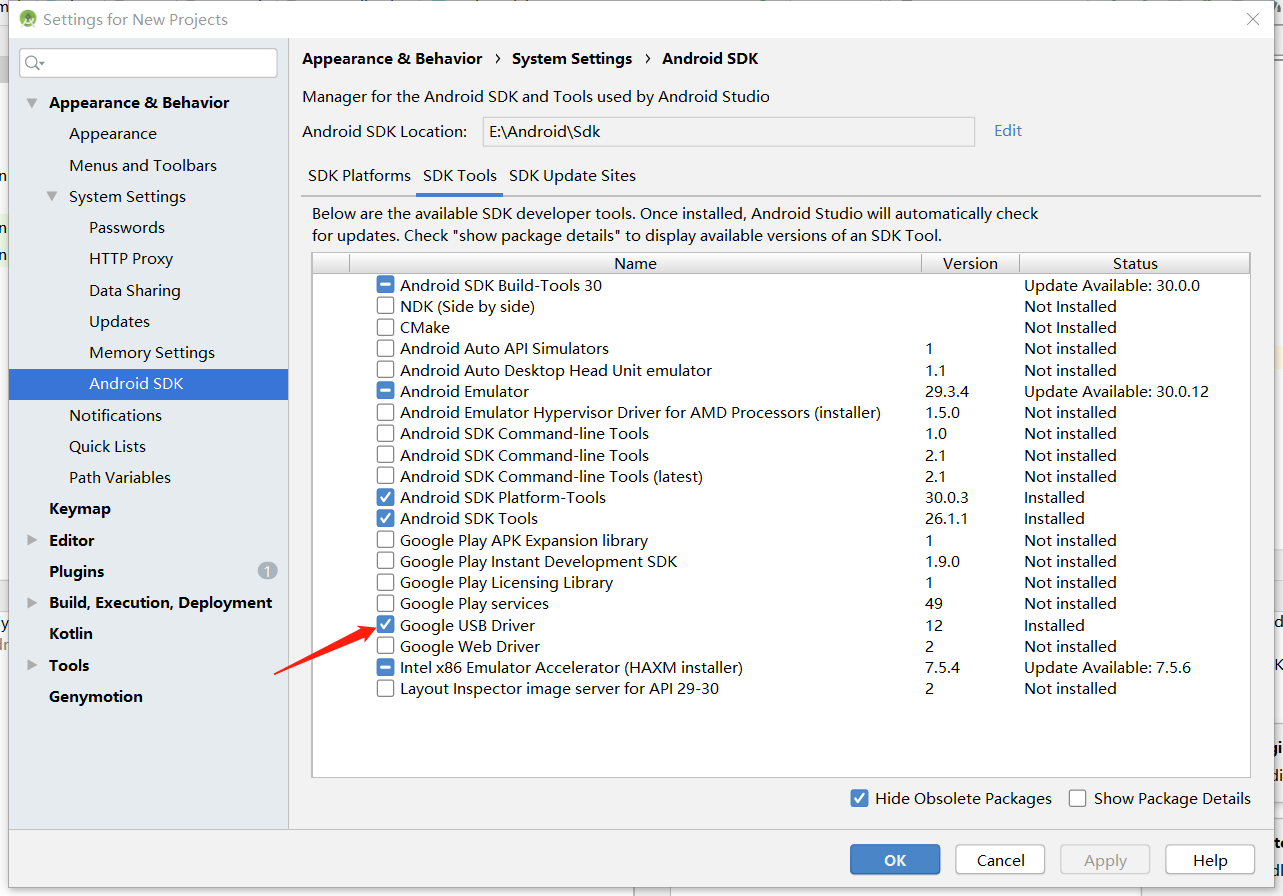Check Android Auto Desktop Head Unit emulator
Viewport: 1283px width, 896px height.
click(x=385, y=370)
